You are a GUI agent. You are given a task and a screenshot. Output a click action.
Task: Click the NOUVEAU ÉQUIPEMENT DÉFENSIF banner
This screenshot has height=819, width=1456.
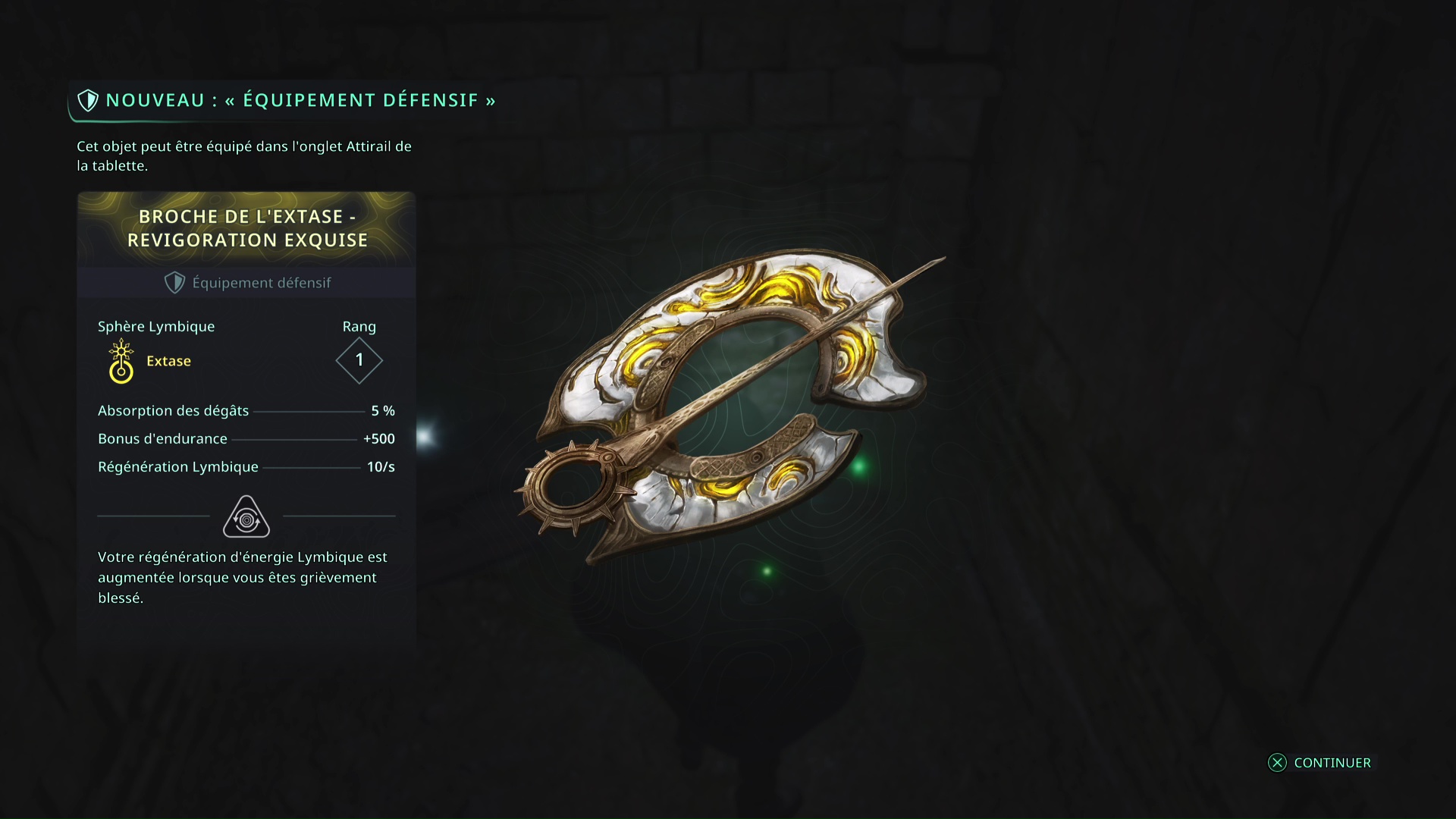coord(285,101)
